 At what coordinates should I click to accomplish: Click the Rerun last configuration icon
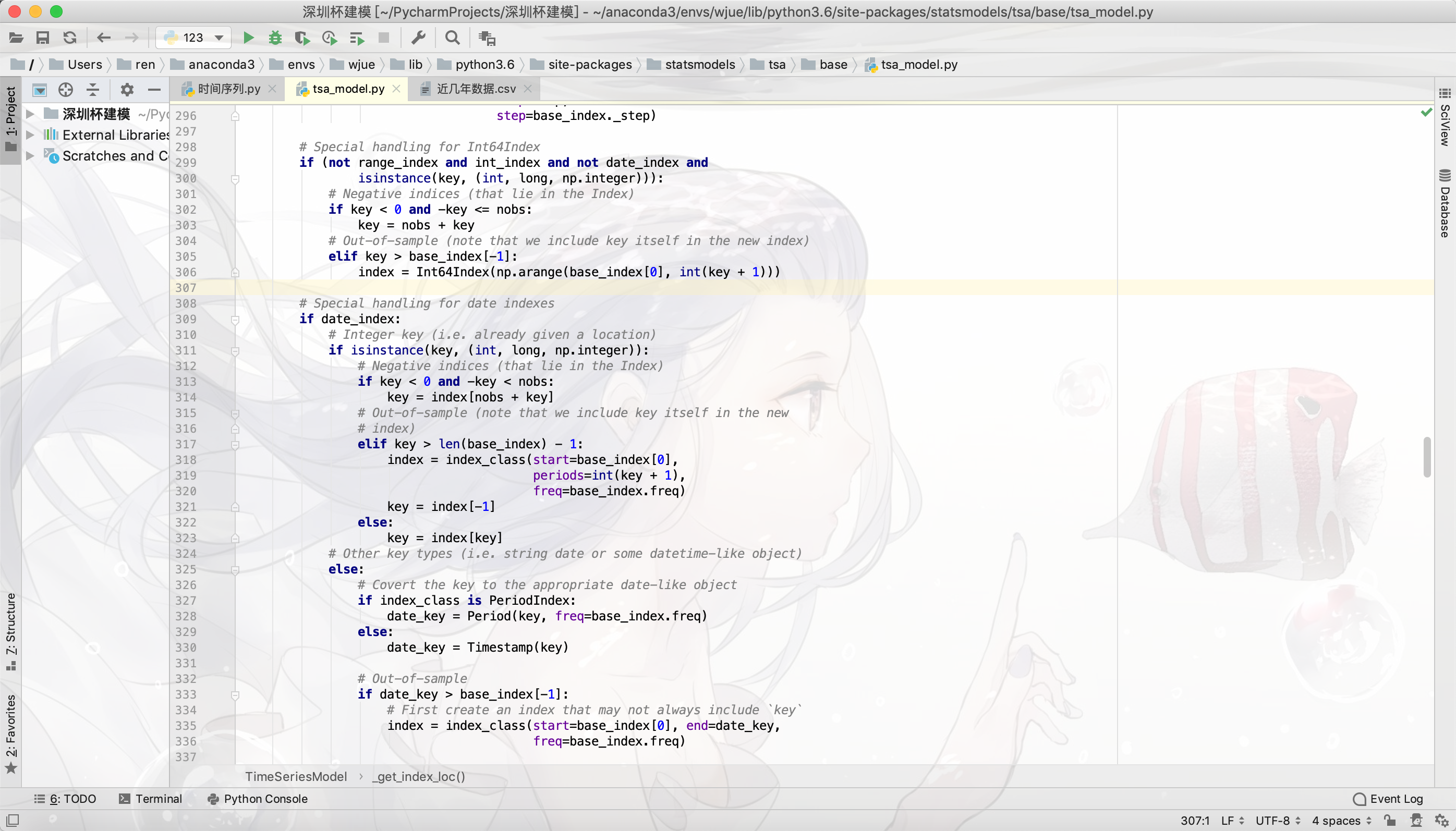(x=70, y=37)
